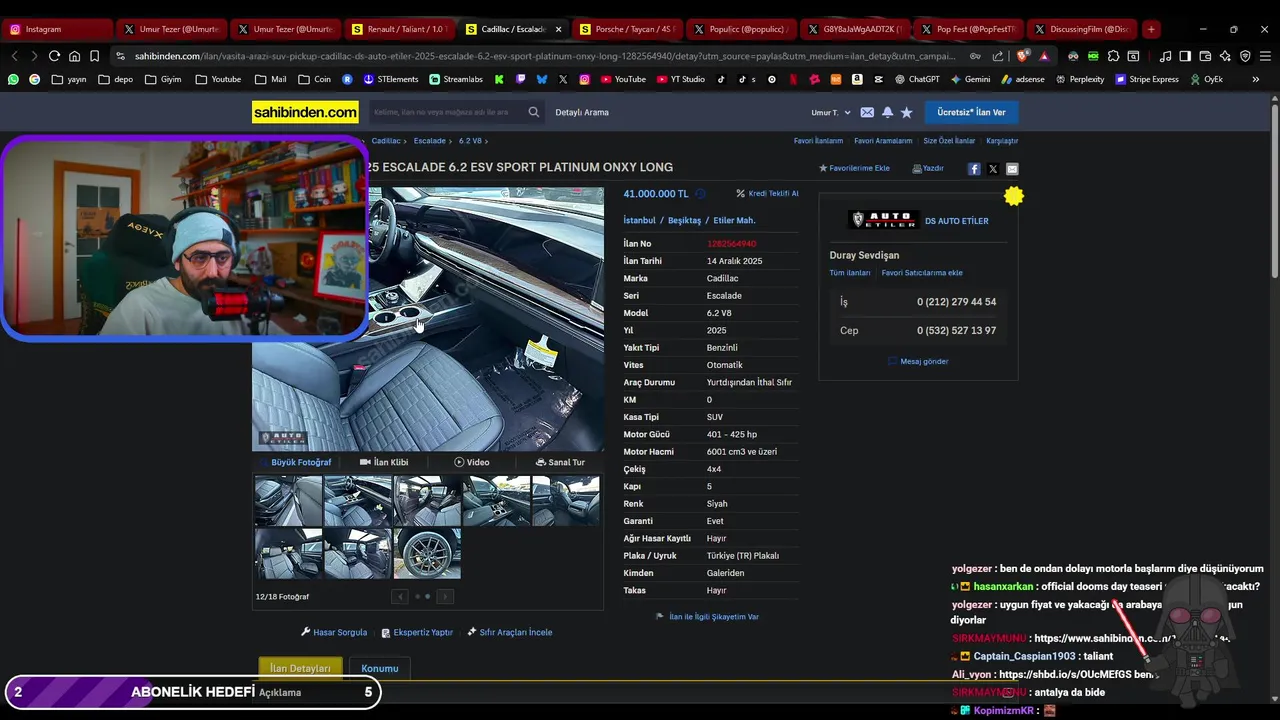Open the notifications bell icon
The height and width of the screenshot is (720, 1280).
(x=887, y=113)
